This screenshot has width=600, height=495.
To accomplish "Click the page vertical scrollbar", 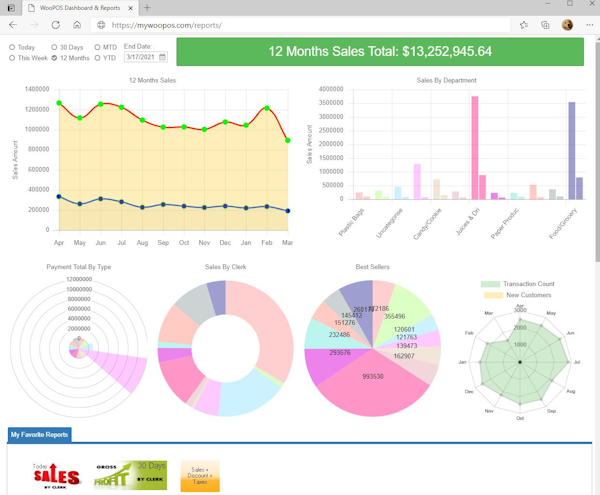I will point(597,153).
